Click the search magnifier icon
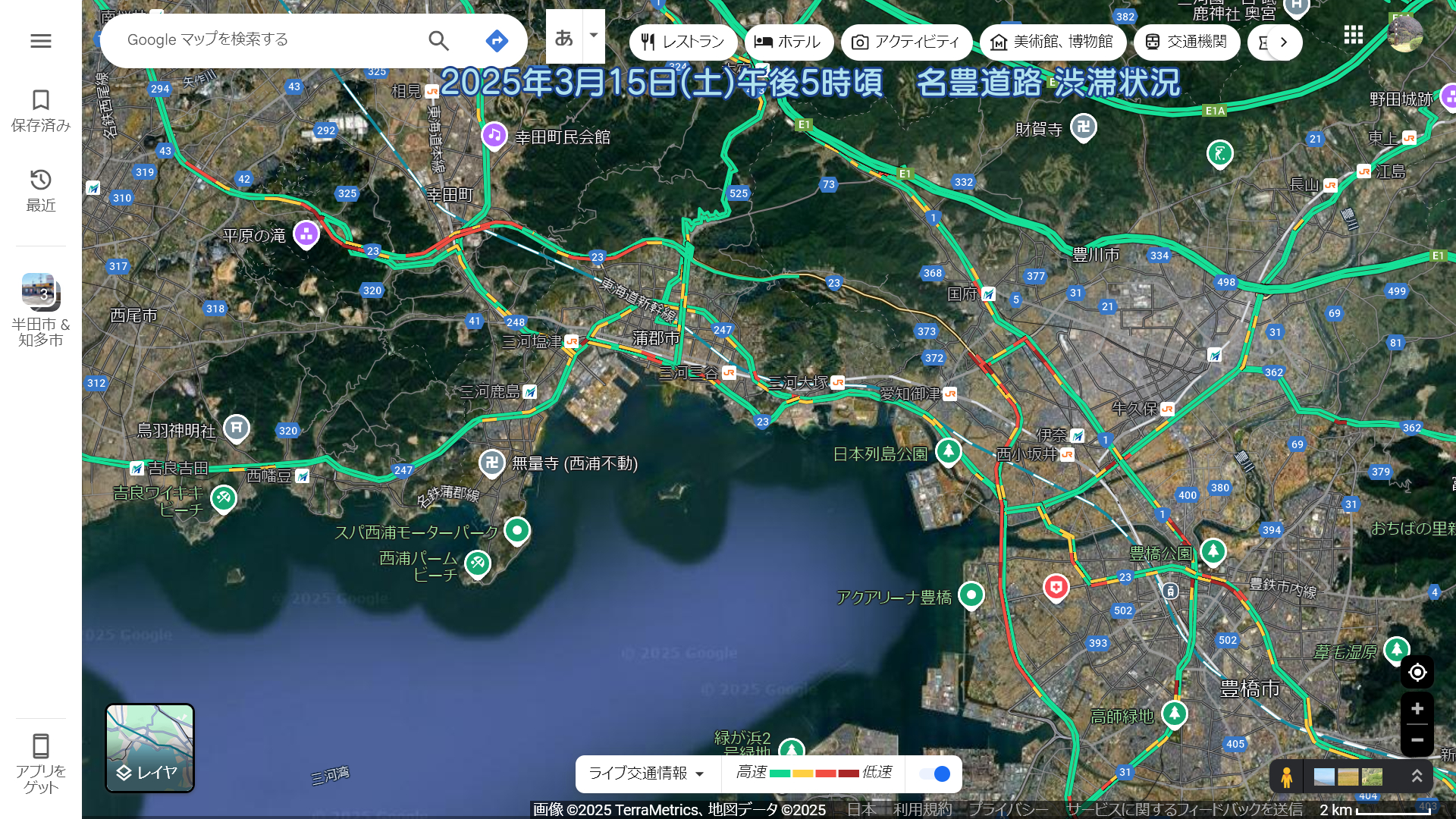 click(x=439, y=40)
